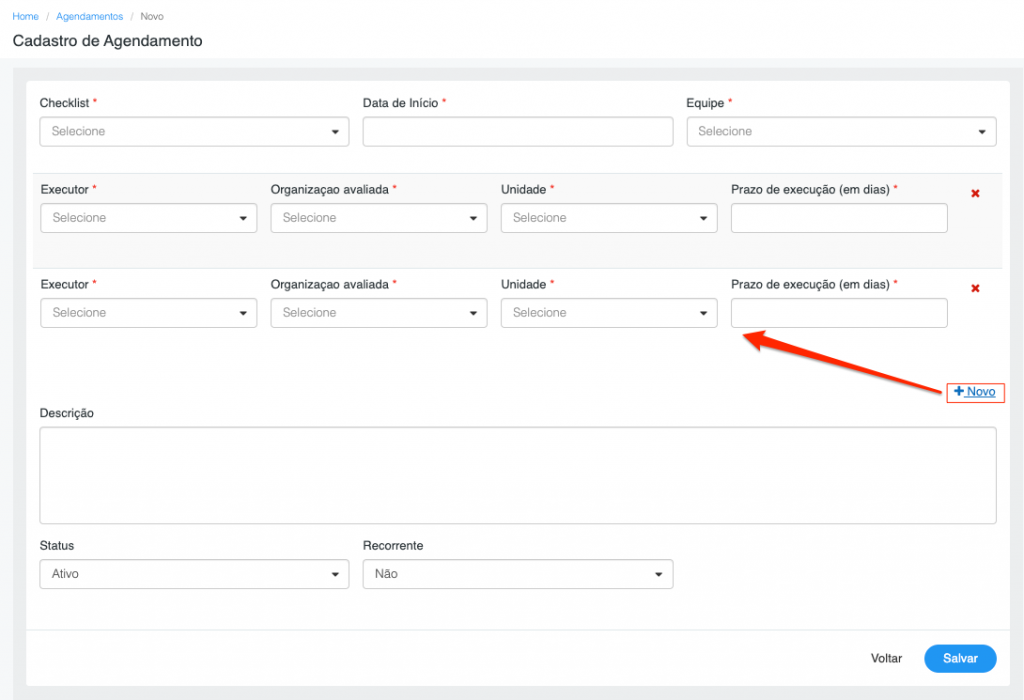This screenshot has width=1024, height=700.
Task: Open the first row Unidade dropdown
Action: [609, 218]
